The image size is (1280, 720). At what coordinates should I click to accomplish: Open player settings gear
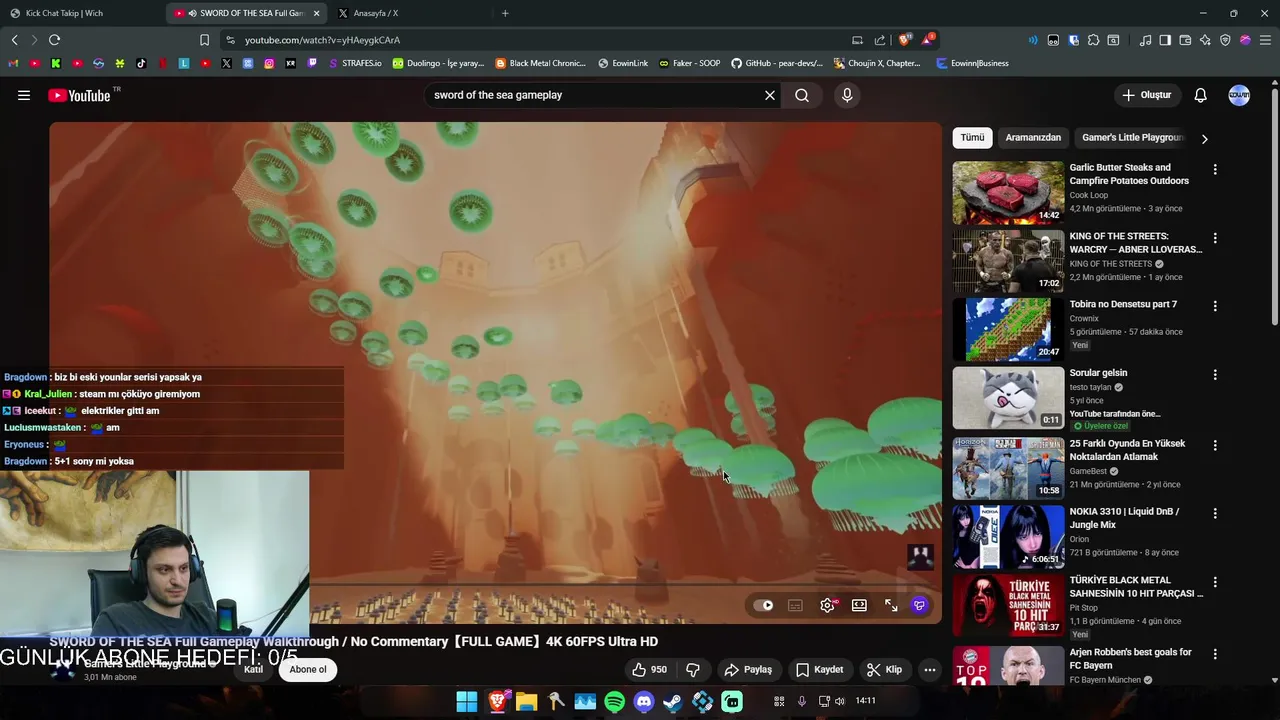827,605
